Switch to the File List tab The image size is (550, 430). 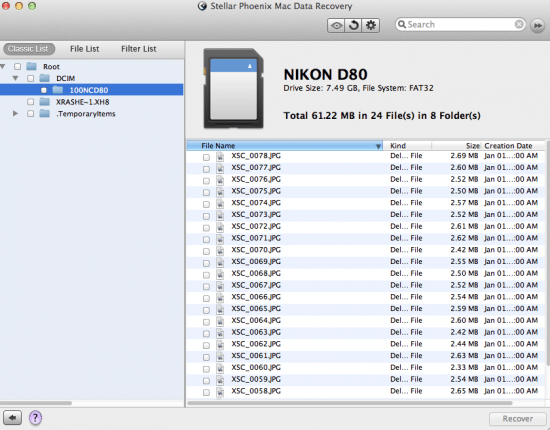(x=85, y=49)
